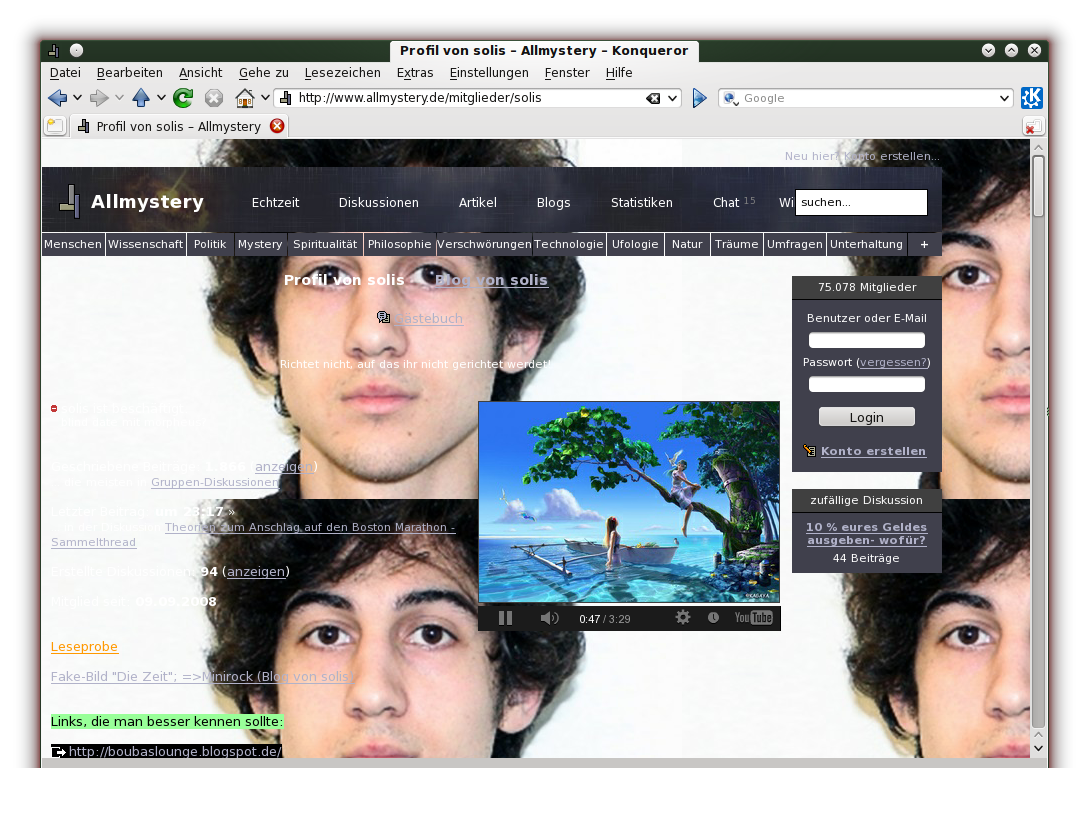Click the Up navigation arrow
Viewport: 1089px width, 823px height.
[141, 98]
